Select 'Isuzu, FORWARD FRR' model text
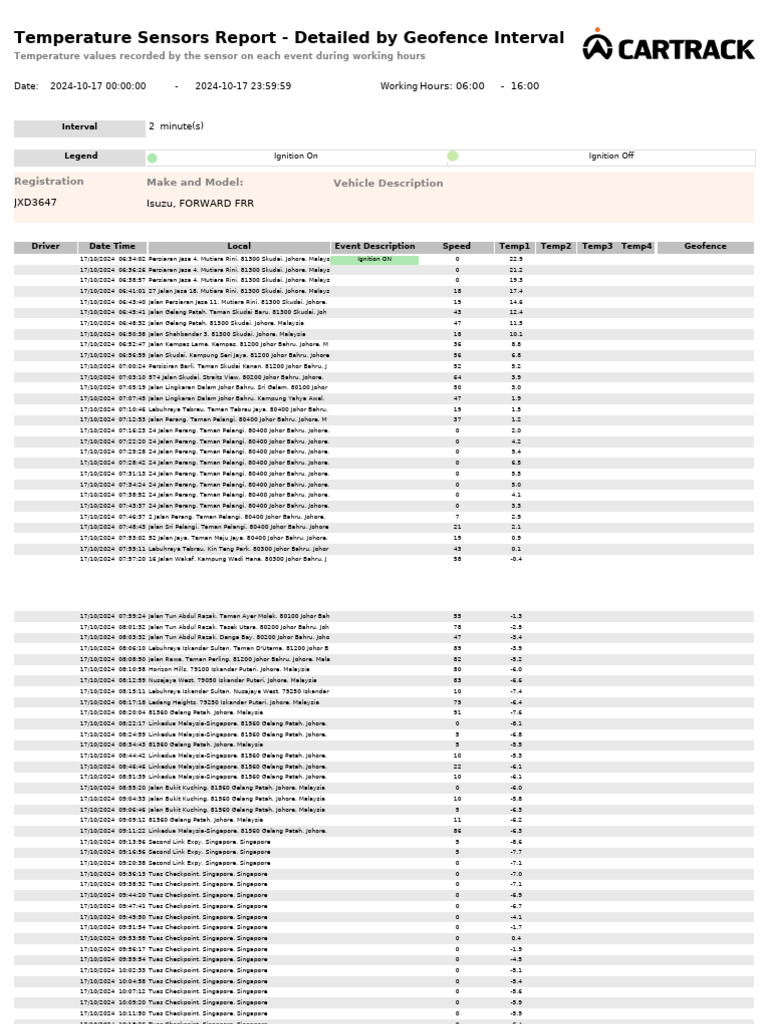This screenshot has width=768, height=1024. point(200,204)
